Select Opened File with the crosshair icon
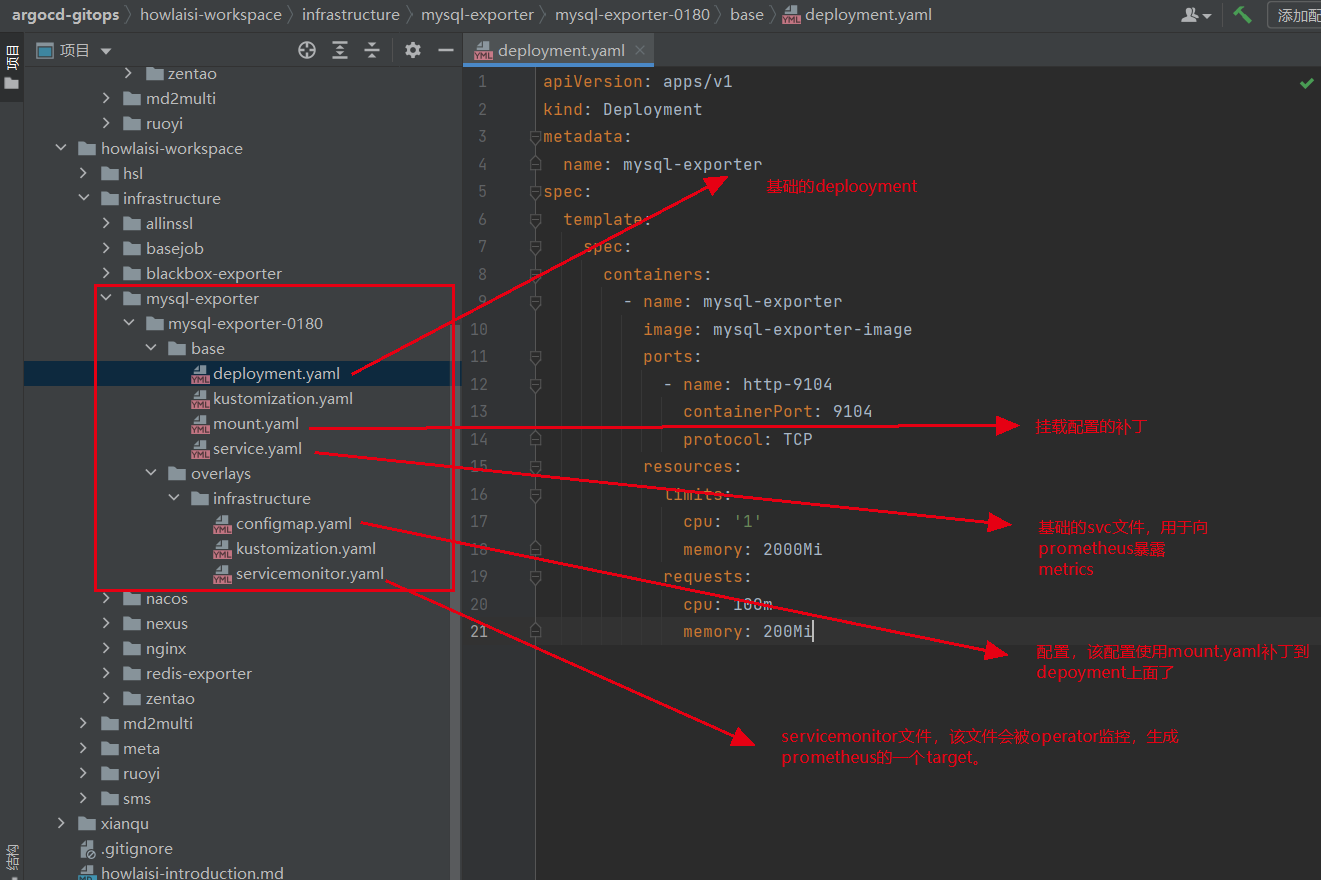This screenshot has height=880, width=1321. point(307,48)
